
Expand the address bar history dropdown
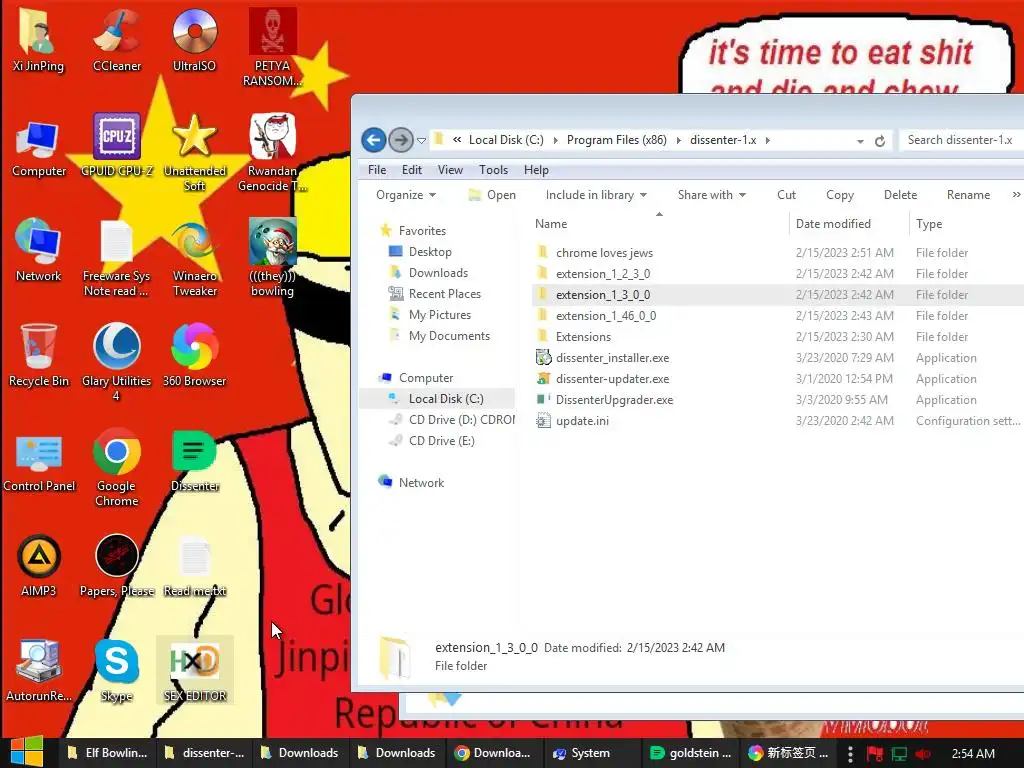click(860, 141)
